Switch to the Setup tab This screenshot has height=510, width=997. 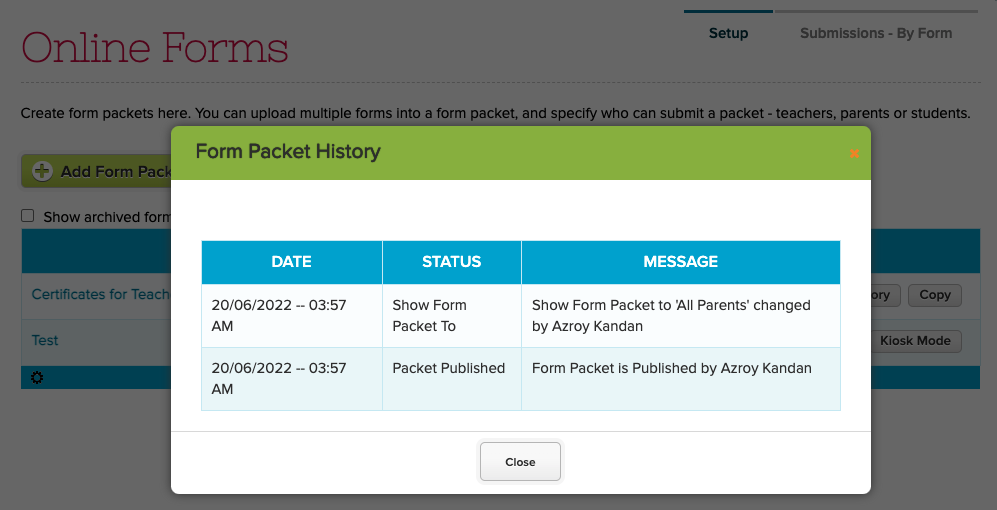pyautogui.click(x=728, y=33)
